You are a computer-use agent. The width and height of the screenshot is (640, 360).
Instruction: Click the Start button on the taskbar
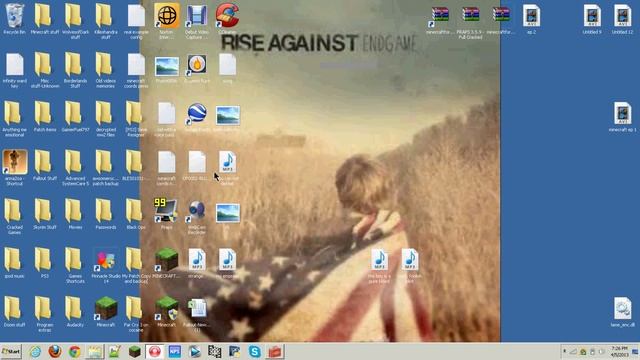(11, 351)
